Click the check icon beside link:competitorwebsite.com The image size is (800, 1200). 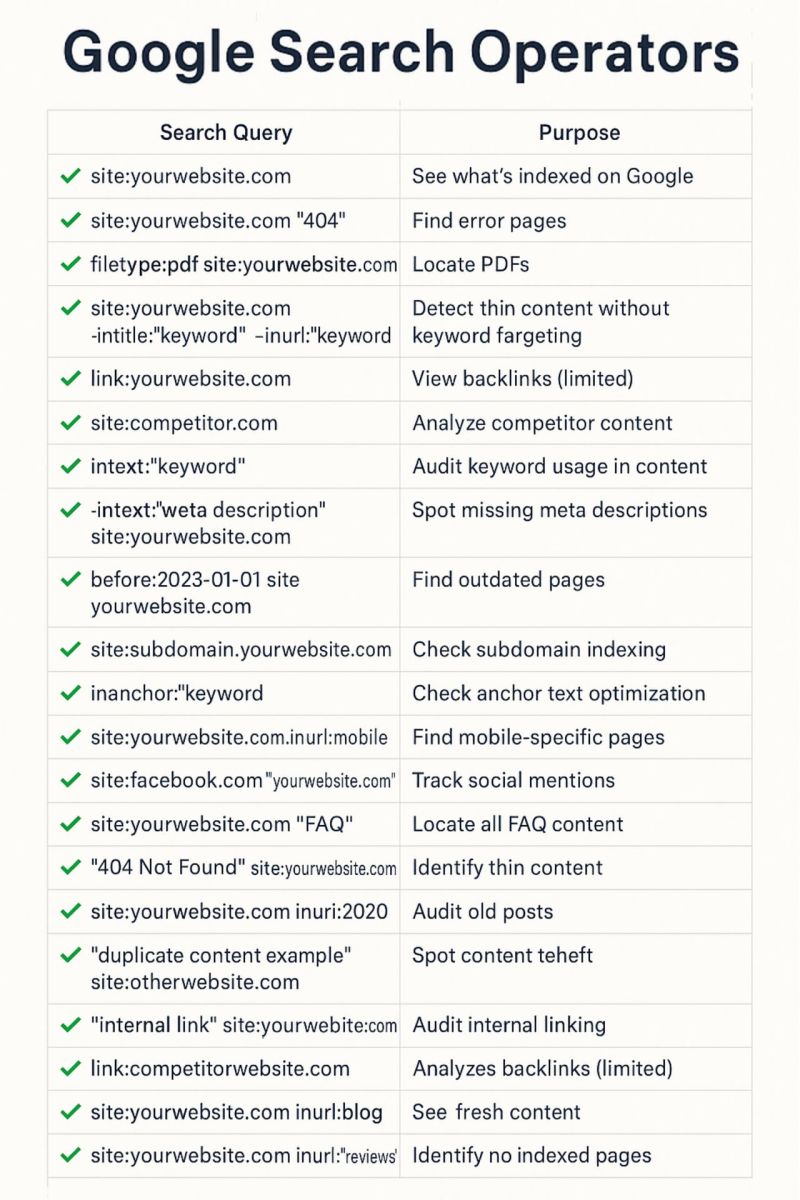pyautogui.click(x=70, y=1068)
